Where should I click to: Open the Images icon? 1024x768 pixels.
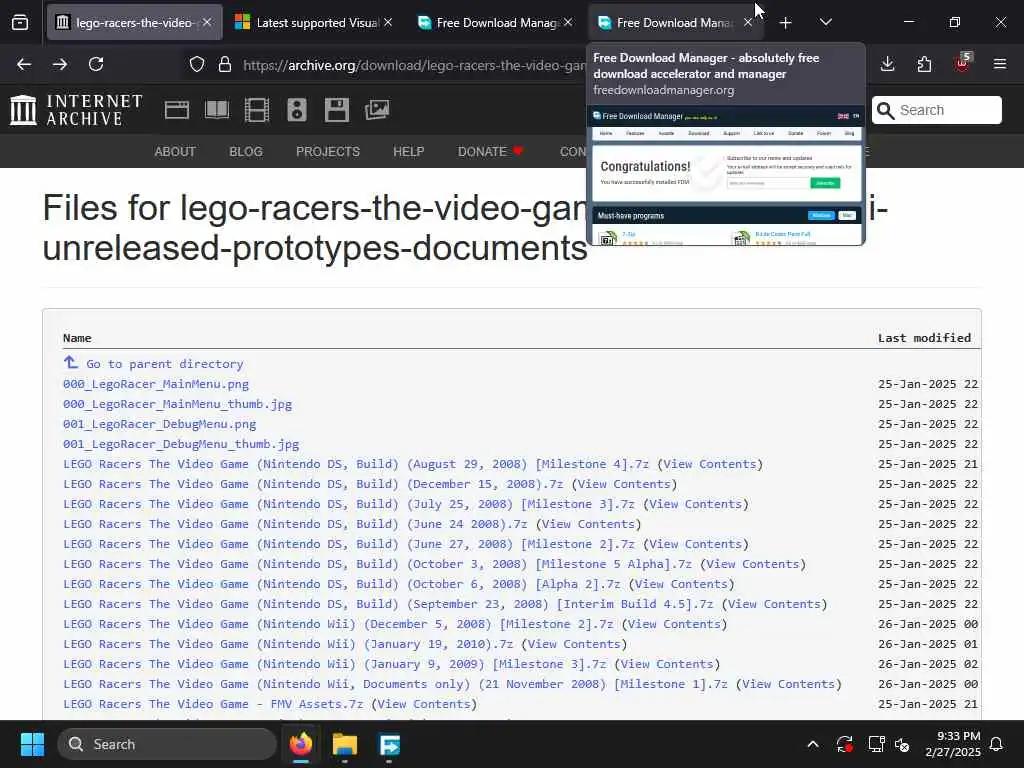(377, 110)
